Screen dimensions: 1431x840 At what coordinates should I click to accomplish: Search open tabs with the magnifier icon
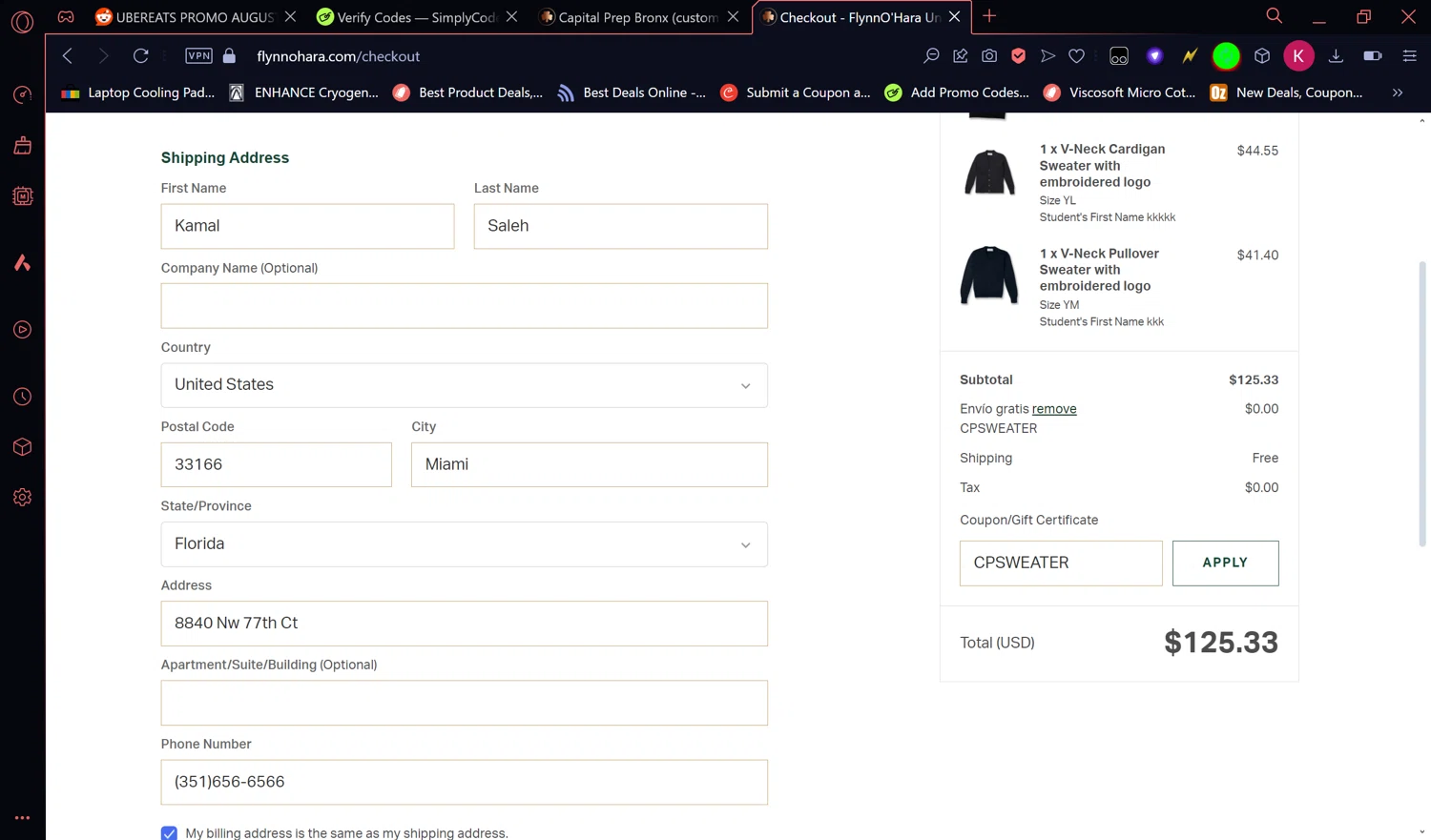coord(1274,16)
